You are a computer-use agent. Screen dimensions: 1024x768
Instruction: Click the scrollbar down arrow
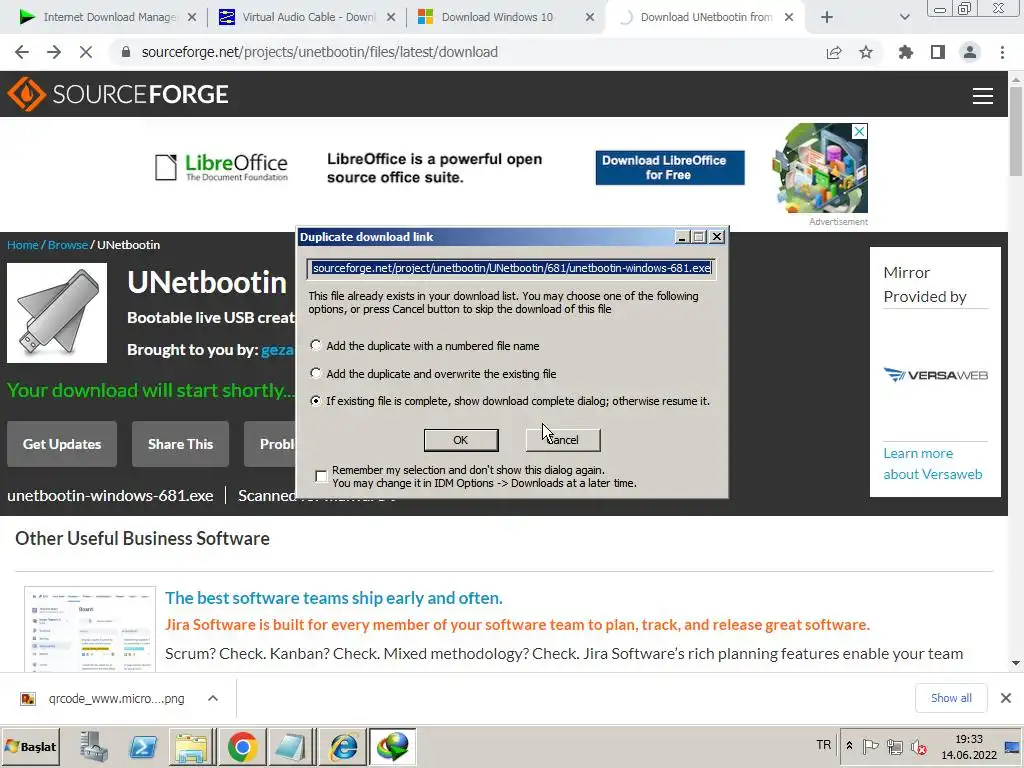(x=1016, y=663)
